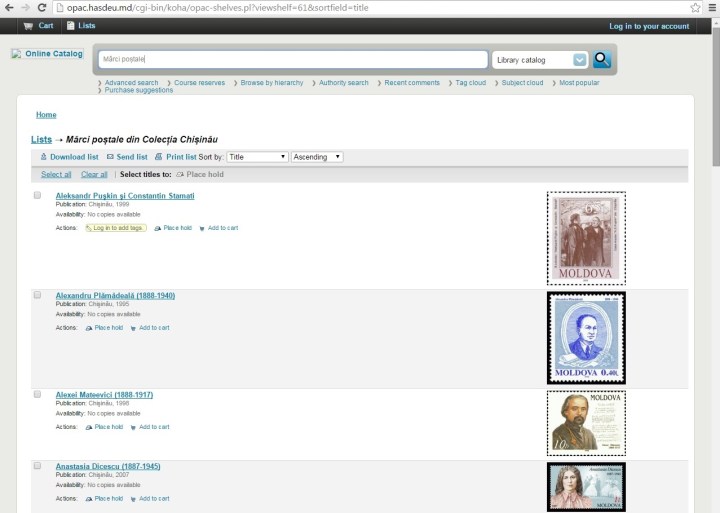Click the Print list printer icon

(x=158, y=157)
